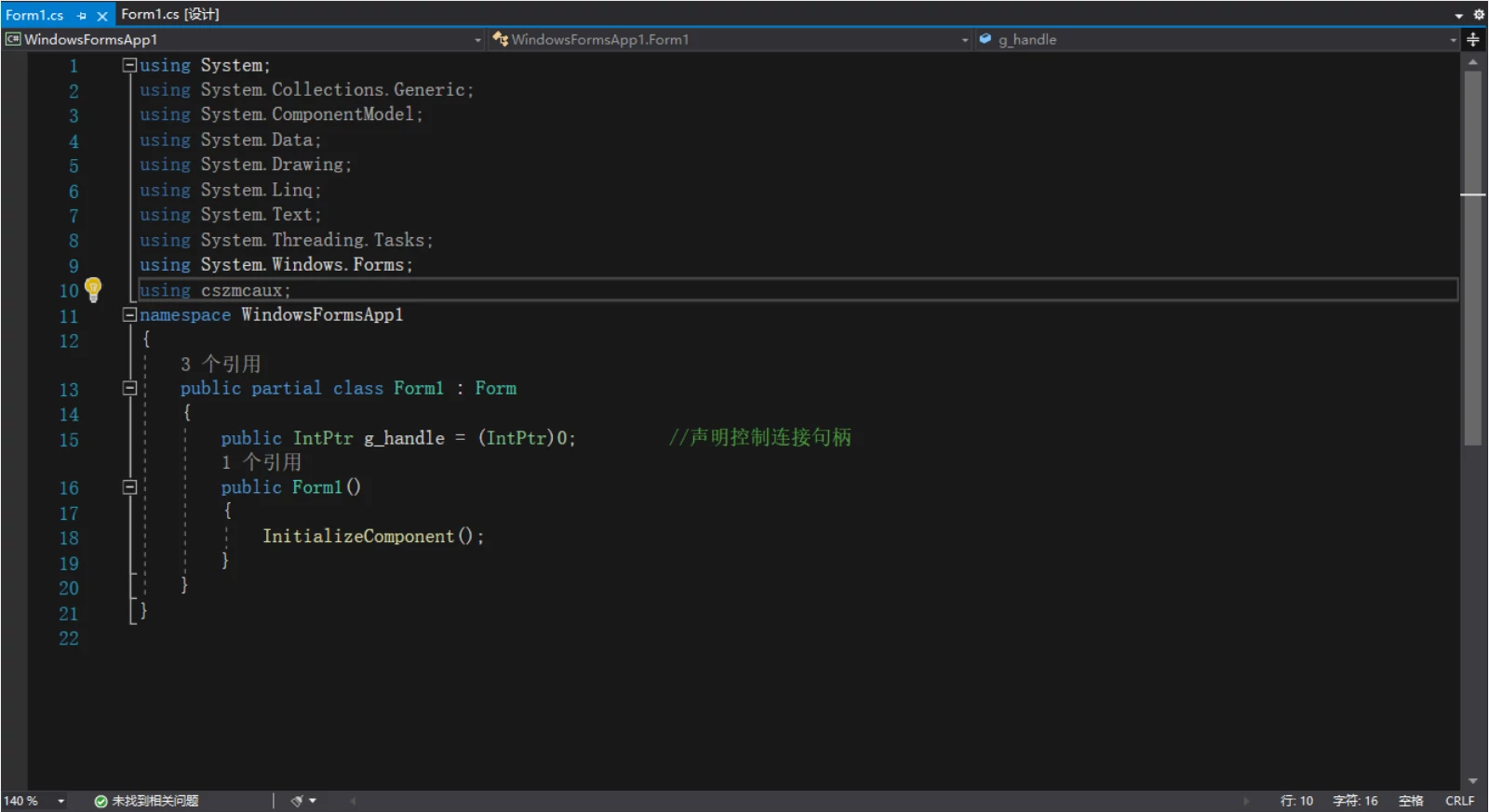1489x812 pixels.
Task: Click the no issues found checkmark icon
Action: [x=101, y=801]
